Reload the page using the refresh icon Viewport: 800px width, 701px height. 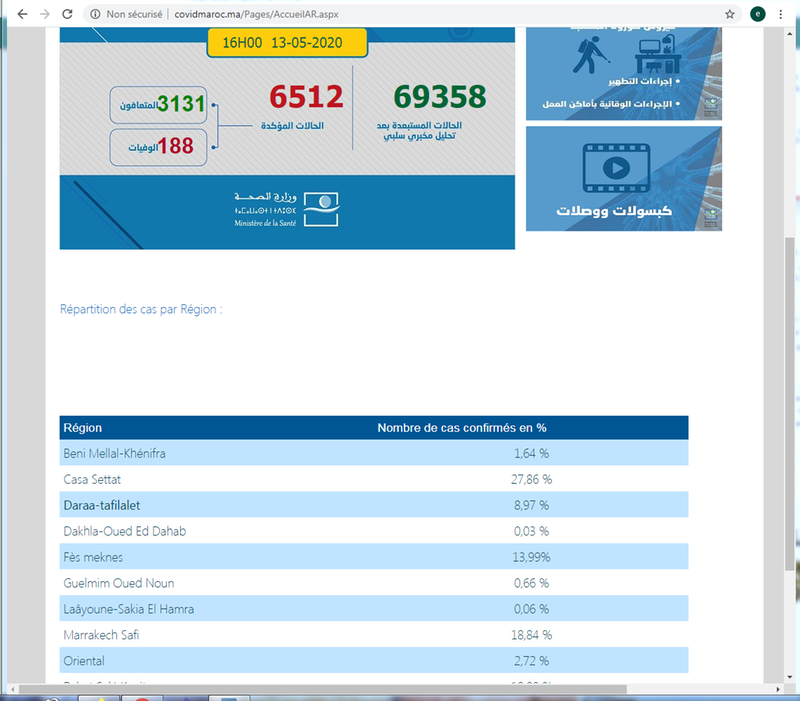click(66, 14)
